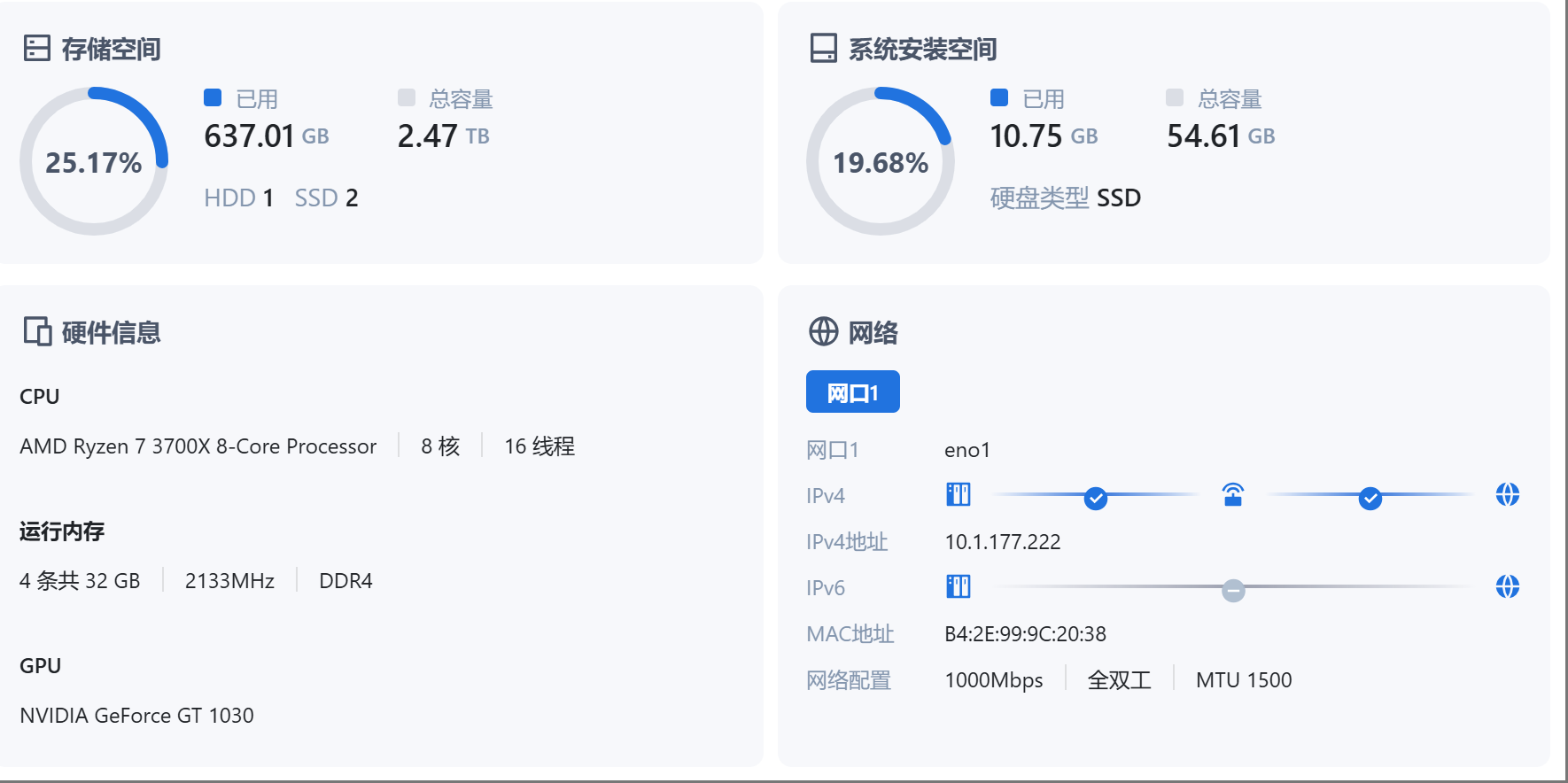
Task: Click the IPv4 device icon
Action: [x=959, y=494]
